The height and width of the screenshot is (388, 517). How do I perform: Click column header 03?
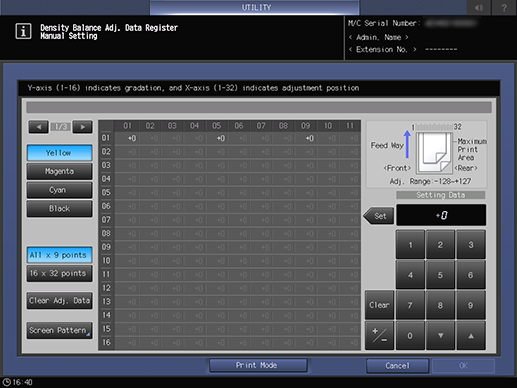click(172, 126)
